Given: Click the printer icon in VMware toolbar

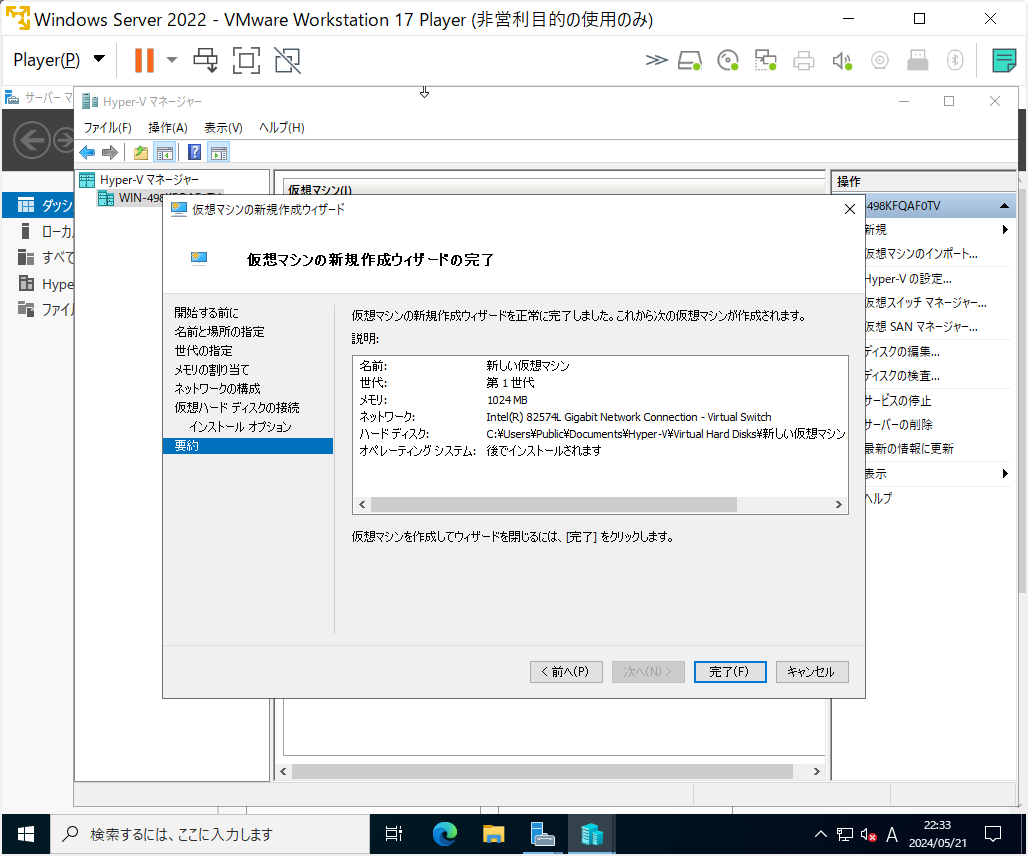Looking at the screenshot, I should coord(803,60).
